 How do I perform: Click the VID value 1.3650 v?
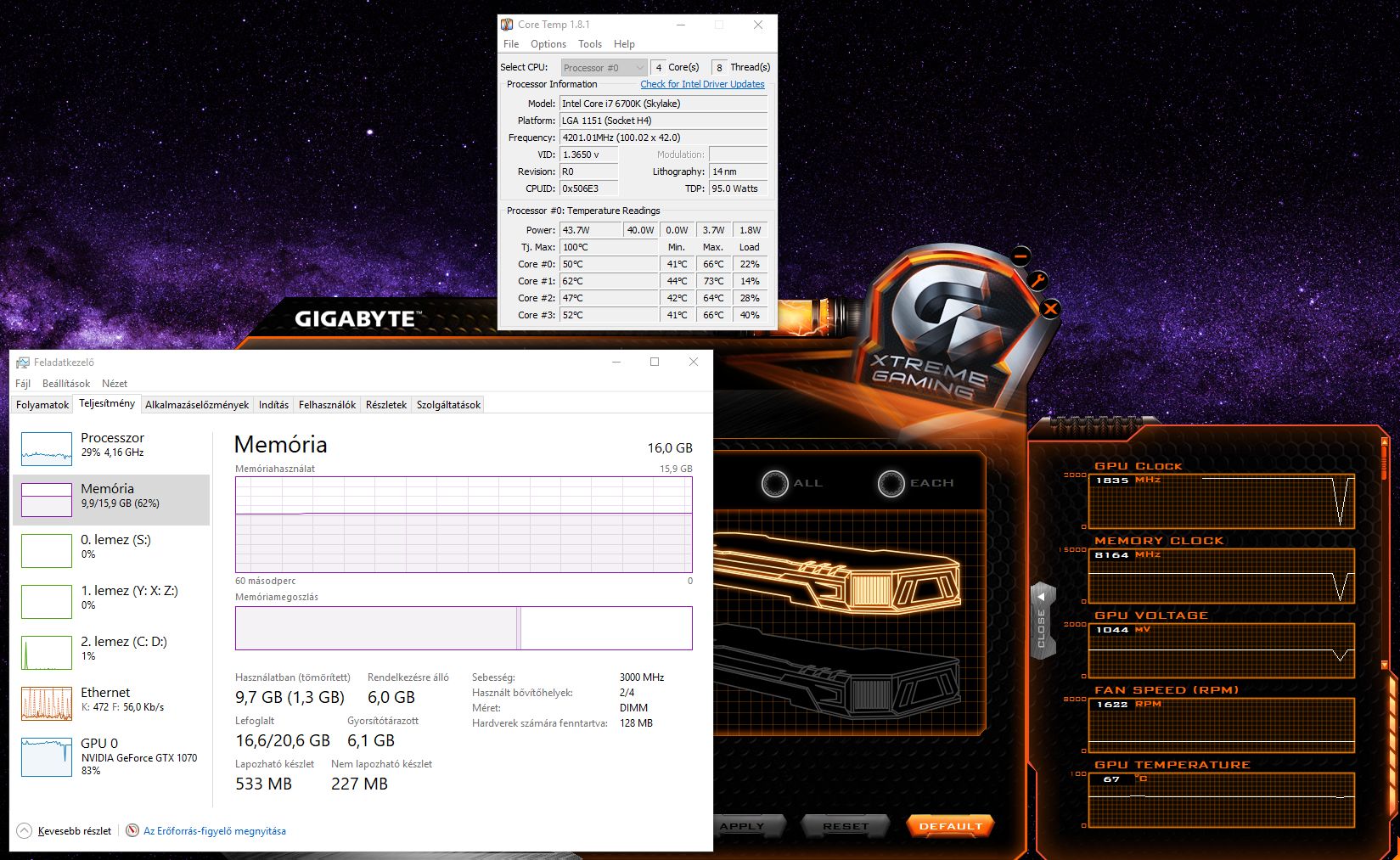pyautogui.click(x=588, y=155)
